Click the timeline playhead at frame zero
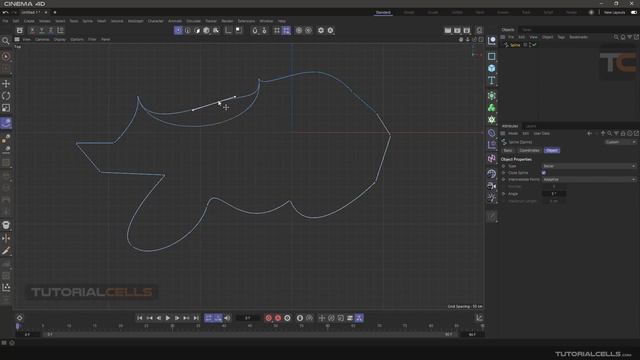The width and height of the screenshot is (640, 360). pos(18,326)
